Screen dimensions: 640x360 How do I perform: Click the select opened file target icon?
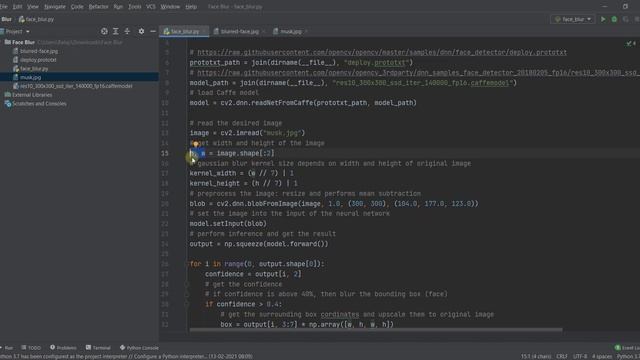[x=104, y=31]
